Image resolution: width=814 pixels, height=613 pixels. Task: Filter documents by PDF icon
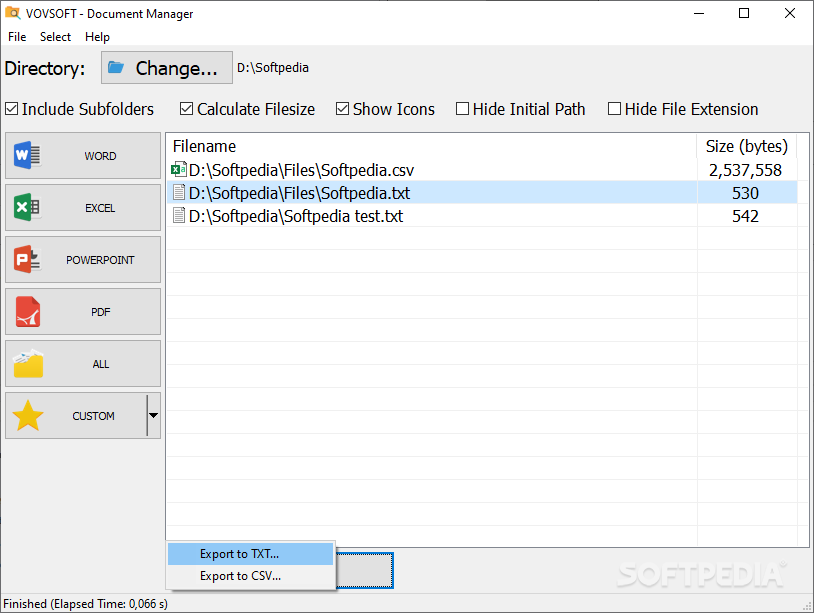pos(27,311)
